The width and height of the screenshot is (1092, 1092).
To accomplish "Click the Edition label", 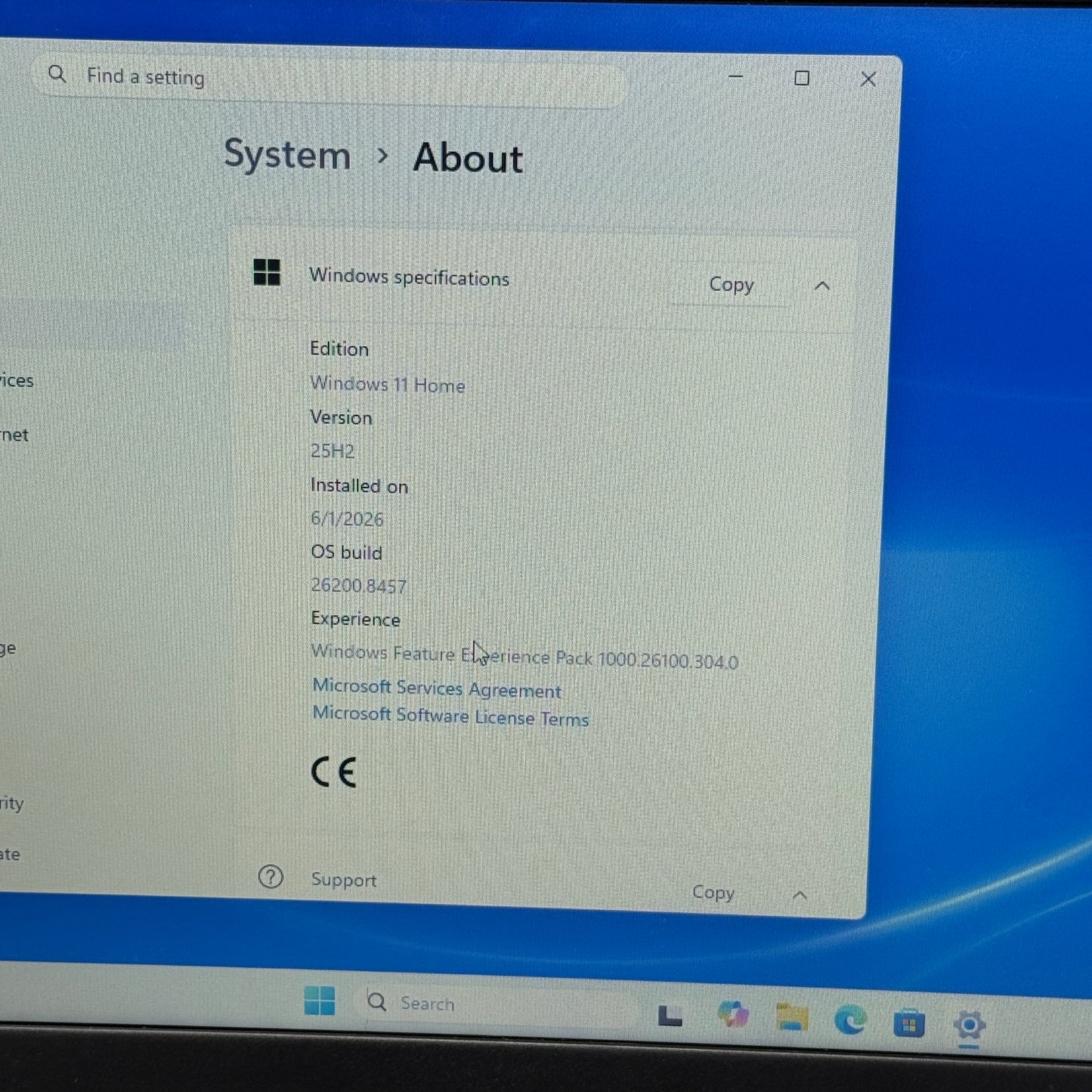I will click(x=339, y=349).
